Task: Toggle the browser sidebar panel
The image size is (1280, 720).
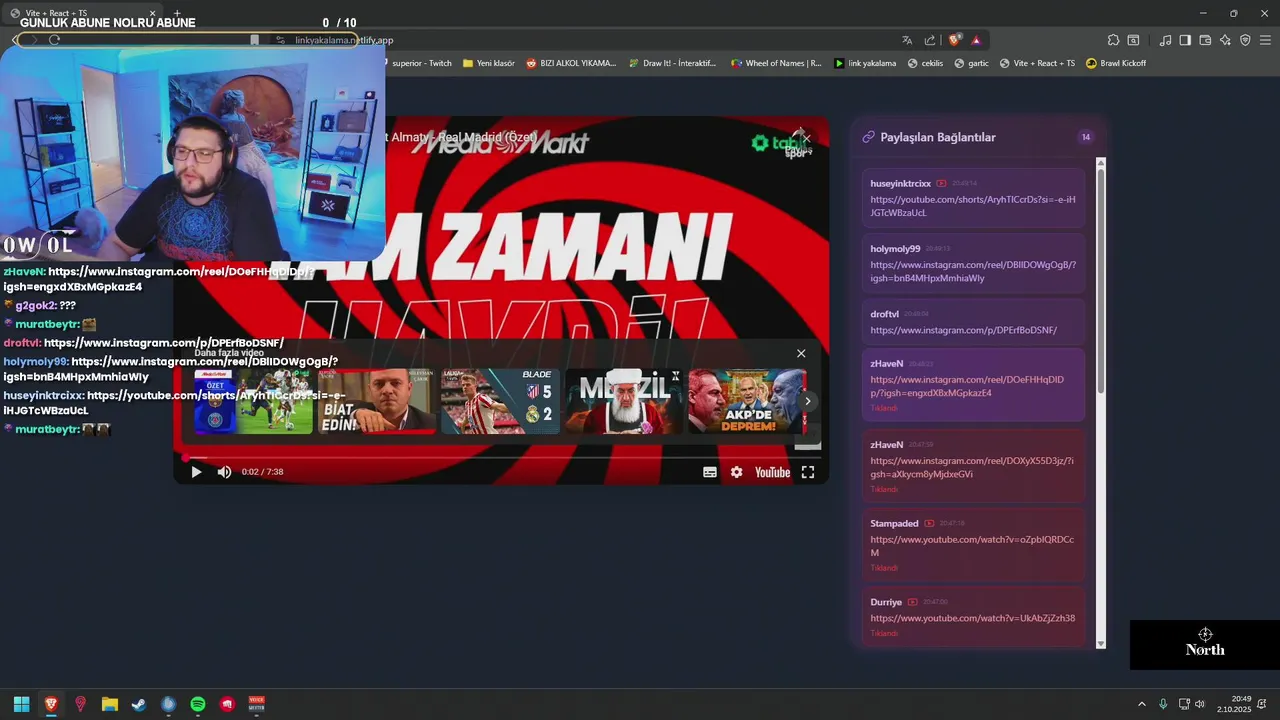Action: point(1185,40)
